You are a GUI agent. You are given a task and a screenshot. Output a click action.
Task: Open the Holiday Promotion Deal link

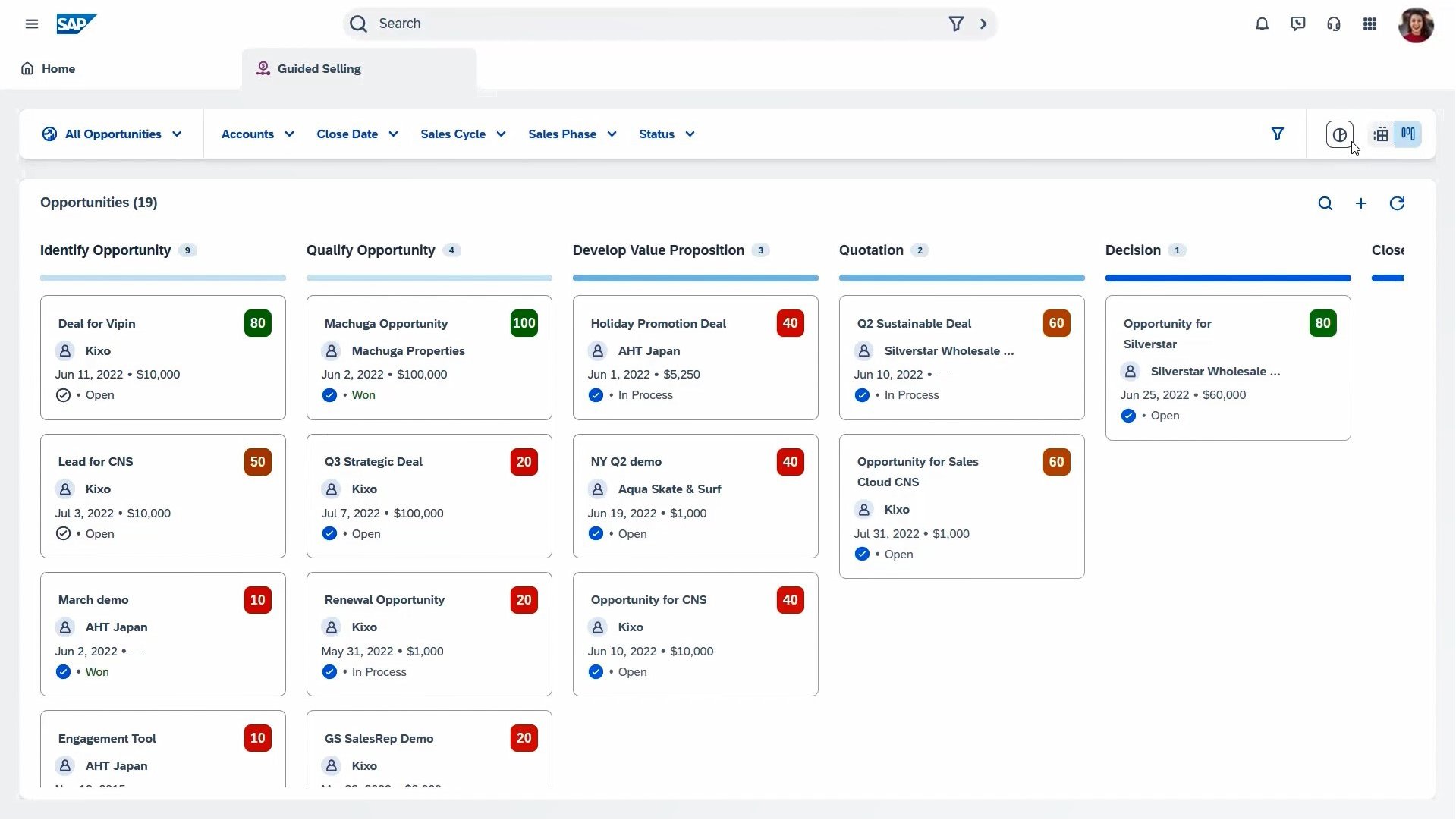[658, 324]
